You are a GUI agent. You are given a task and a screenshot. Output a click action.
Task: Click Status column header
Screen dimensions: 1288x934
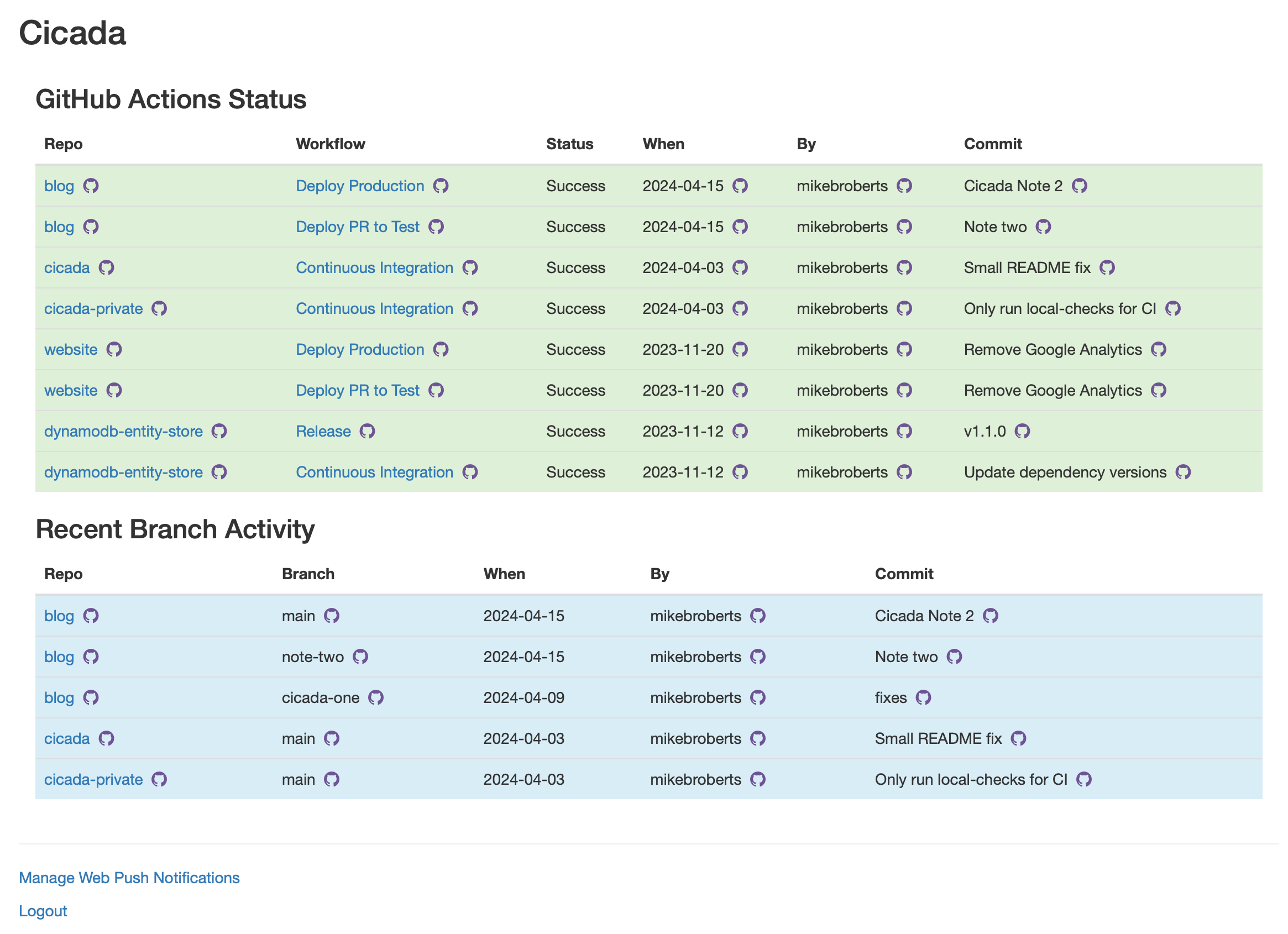tap(569, 144)
